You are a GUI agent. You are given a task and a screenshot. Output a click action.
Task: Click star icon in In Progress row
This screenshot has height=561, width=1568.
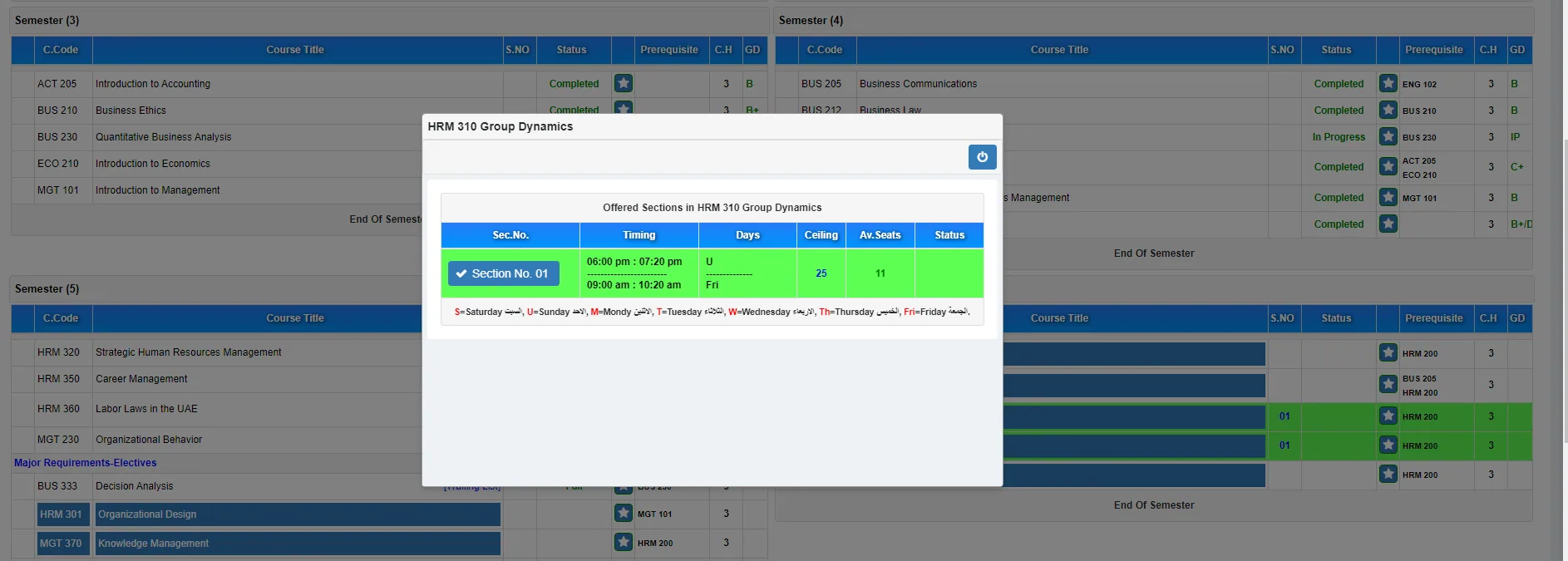(1388, 136)
